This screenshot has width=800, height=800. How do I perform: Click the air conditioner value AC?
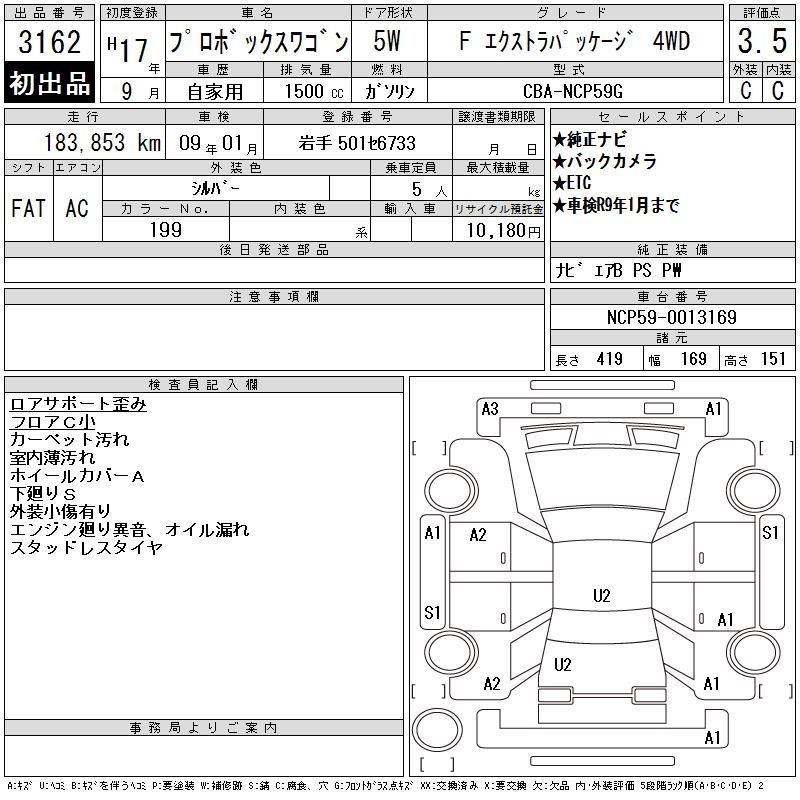click(77, 208)
